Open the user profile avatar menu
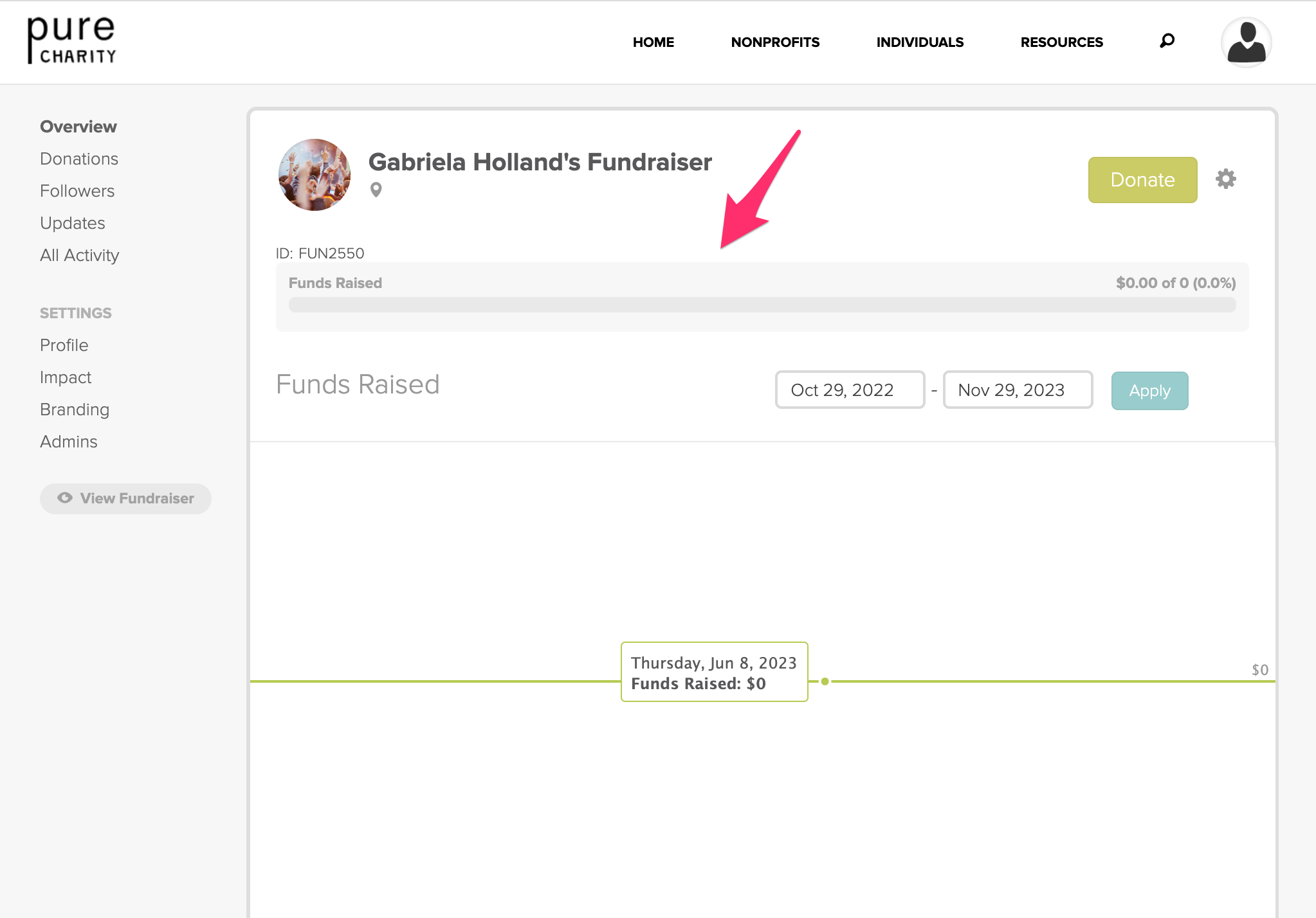This screenshot has width=1316, height=918. [x=1246, y=42]
